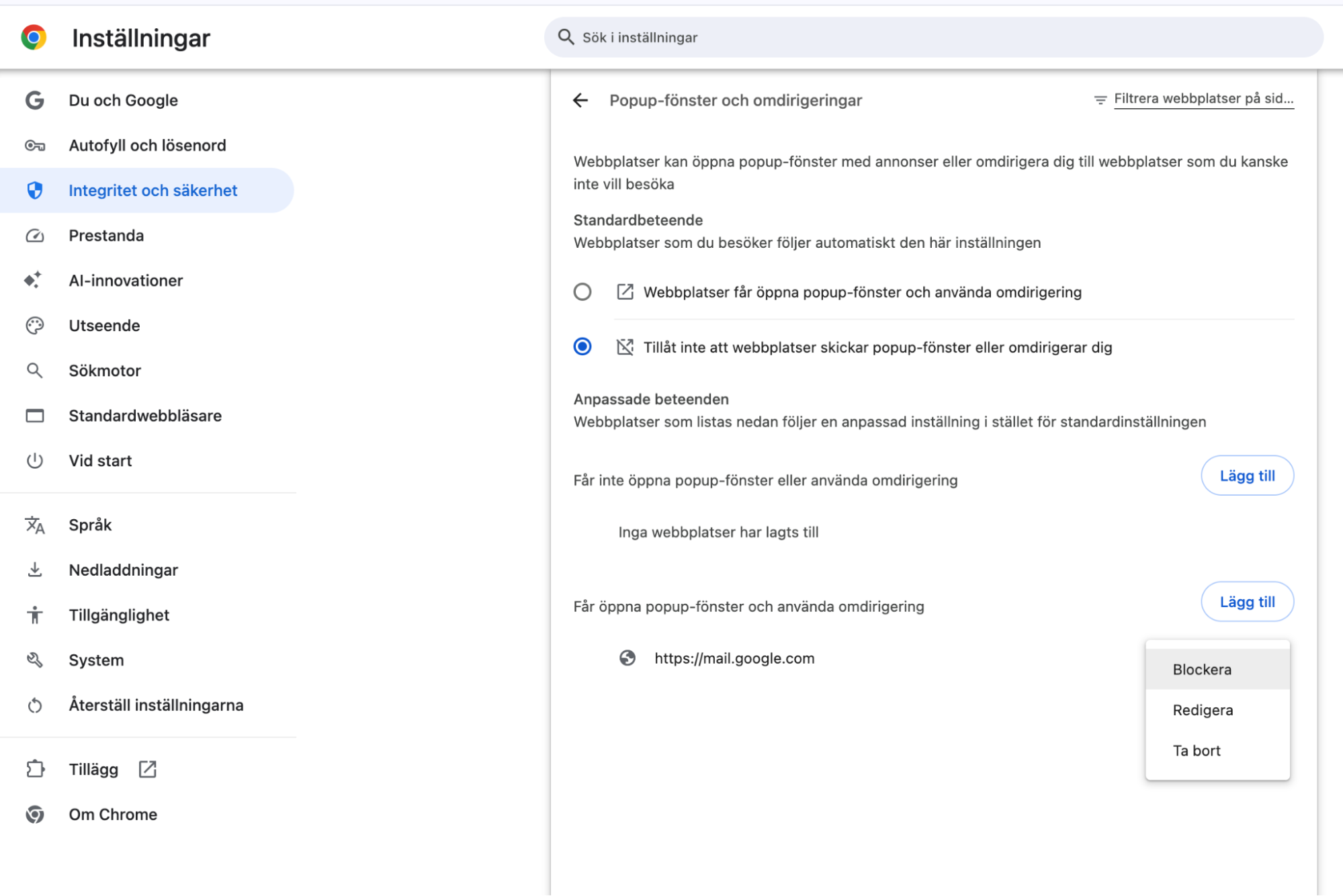
Task: Select radio: Webbplatser får öppna popup-fönster
Action: 582,292
